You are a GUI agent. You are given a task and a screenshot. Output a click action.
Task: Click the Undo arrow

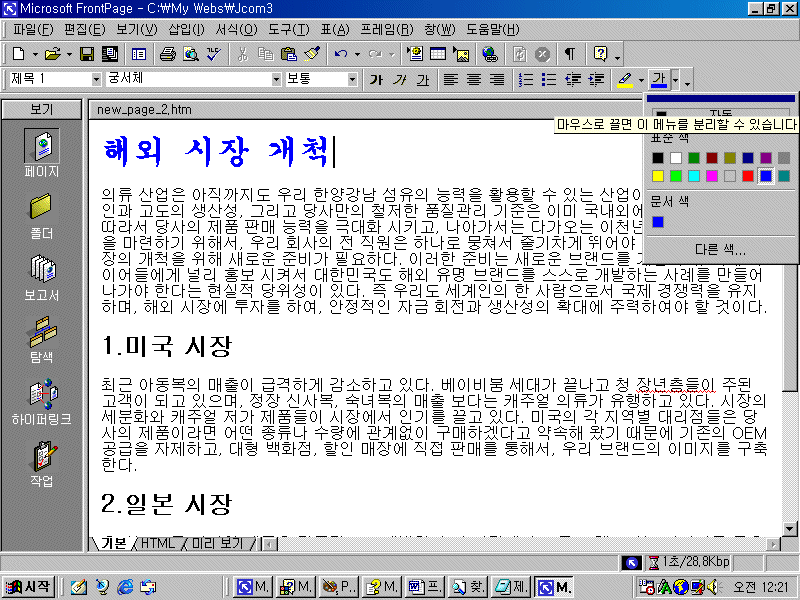click(x=341, y=54)
